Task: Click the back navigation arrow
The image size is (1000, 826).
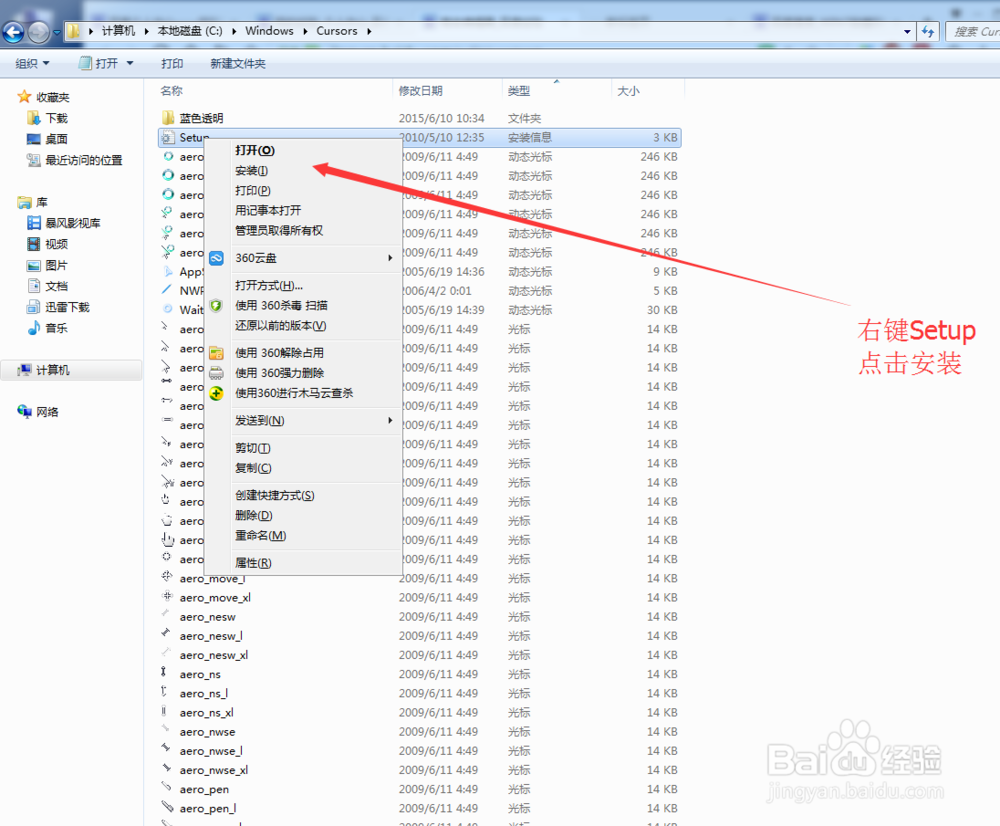Action: click(12, 31)
